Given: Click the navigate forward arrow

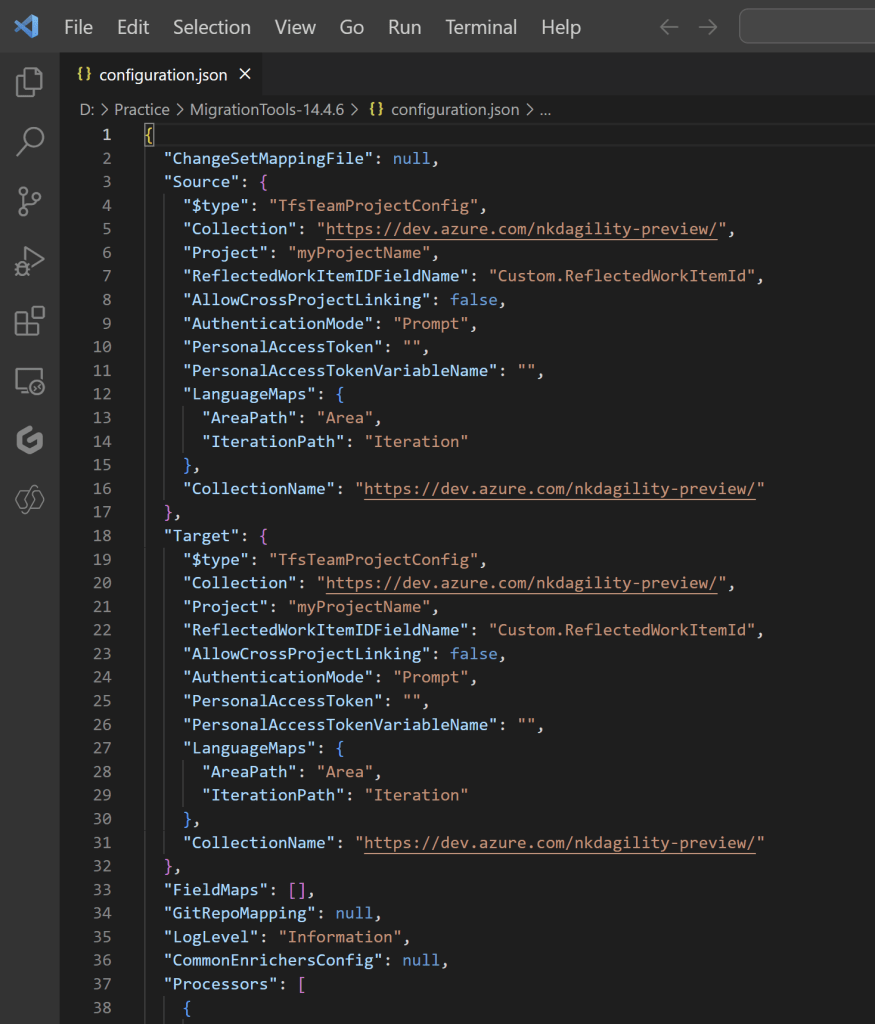Looking at the screenshot, I should [x=708, y=27].
